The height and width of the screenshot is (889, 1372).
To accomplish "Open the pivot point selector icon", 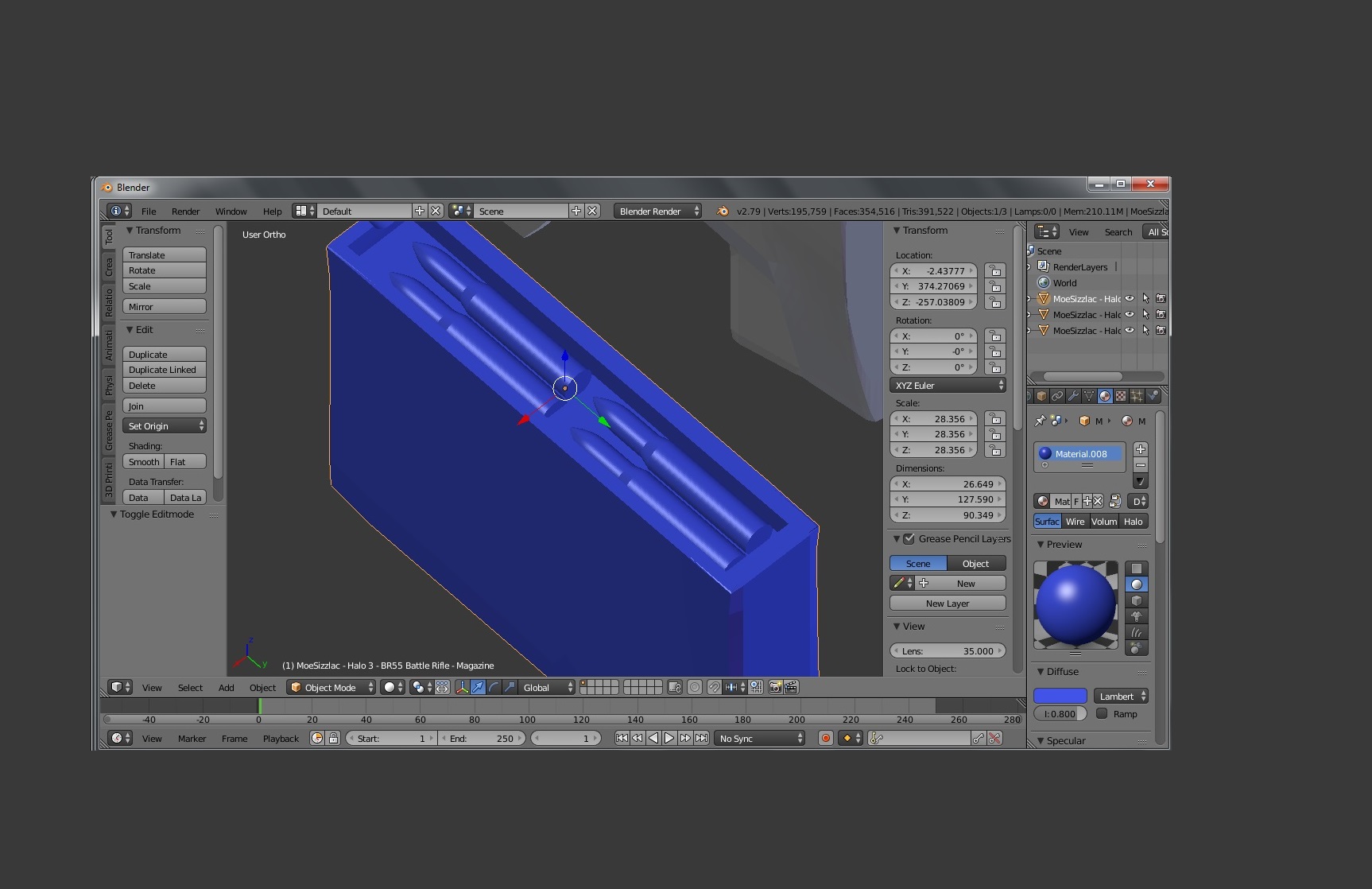I will pyautogui.click(x=422, y=687).
